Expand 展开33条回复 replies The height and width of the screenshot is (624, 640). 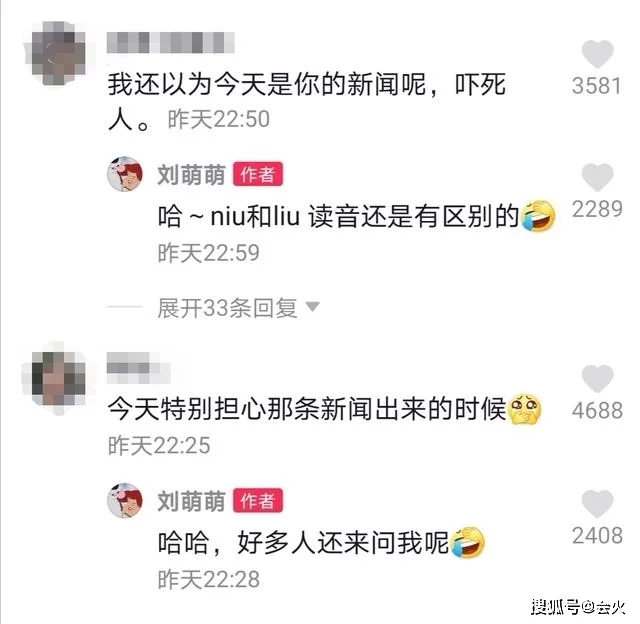pos(227,307)
